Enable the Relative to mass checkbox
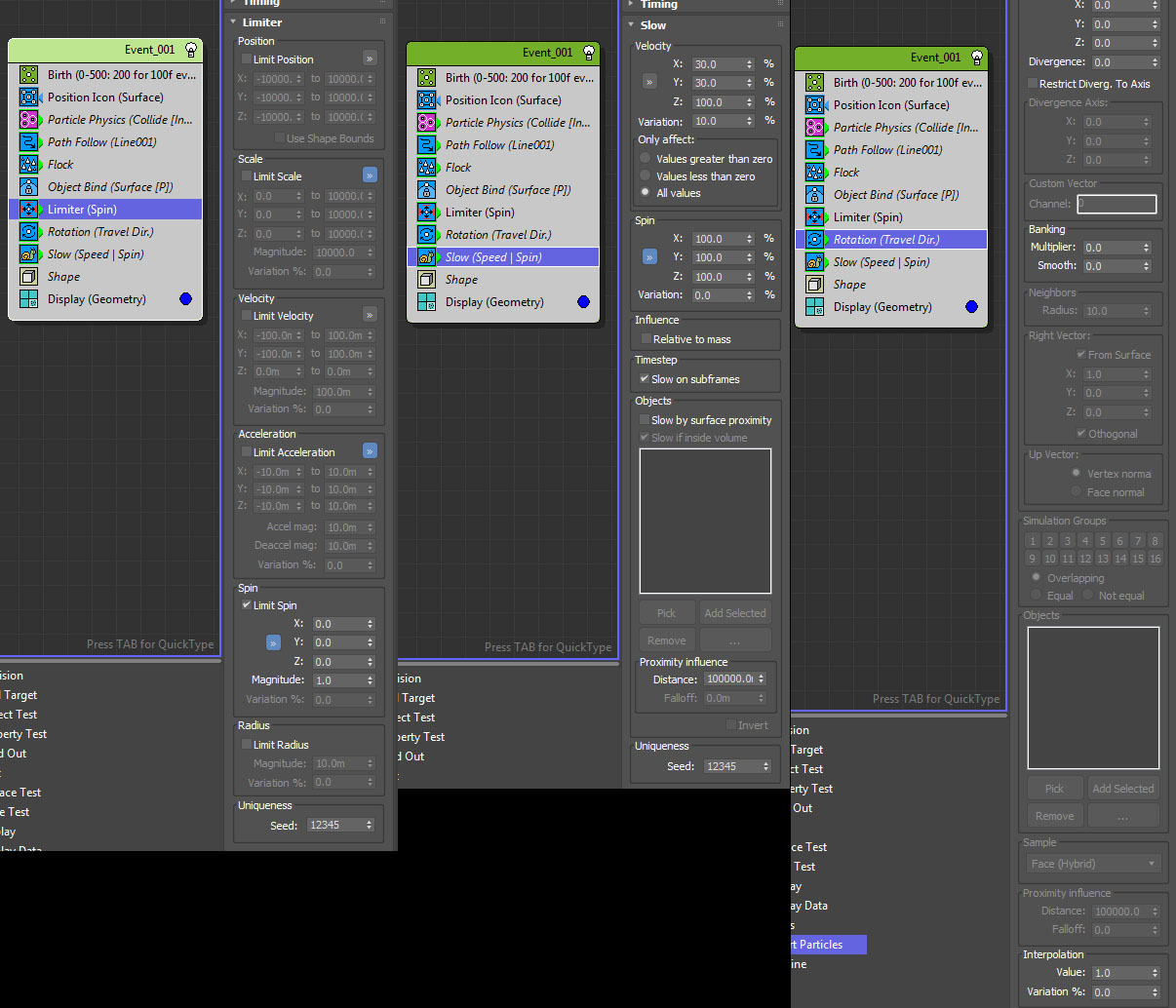The width and height of the screenshot is (1176, 1008). (x=646, y=339)
